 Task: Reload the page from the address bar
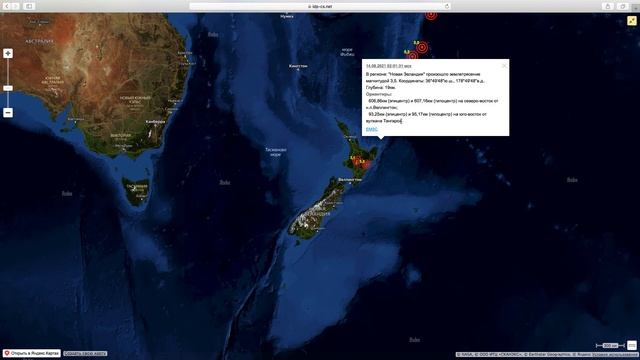(x=447, y=6)
